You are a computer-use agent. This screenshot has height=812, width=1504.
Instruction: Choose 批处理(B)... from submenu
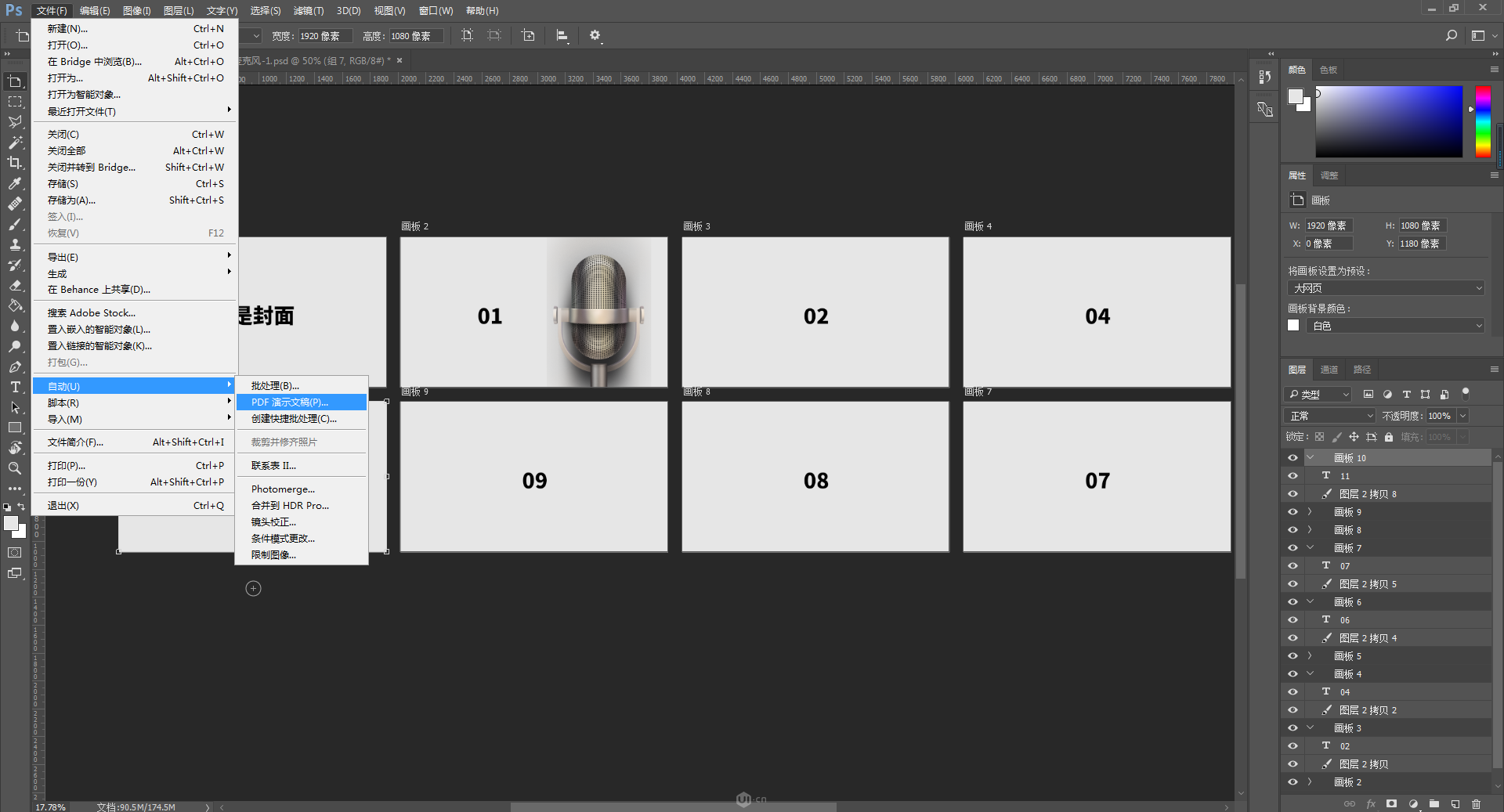[x=302, y=386]
